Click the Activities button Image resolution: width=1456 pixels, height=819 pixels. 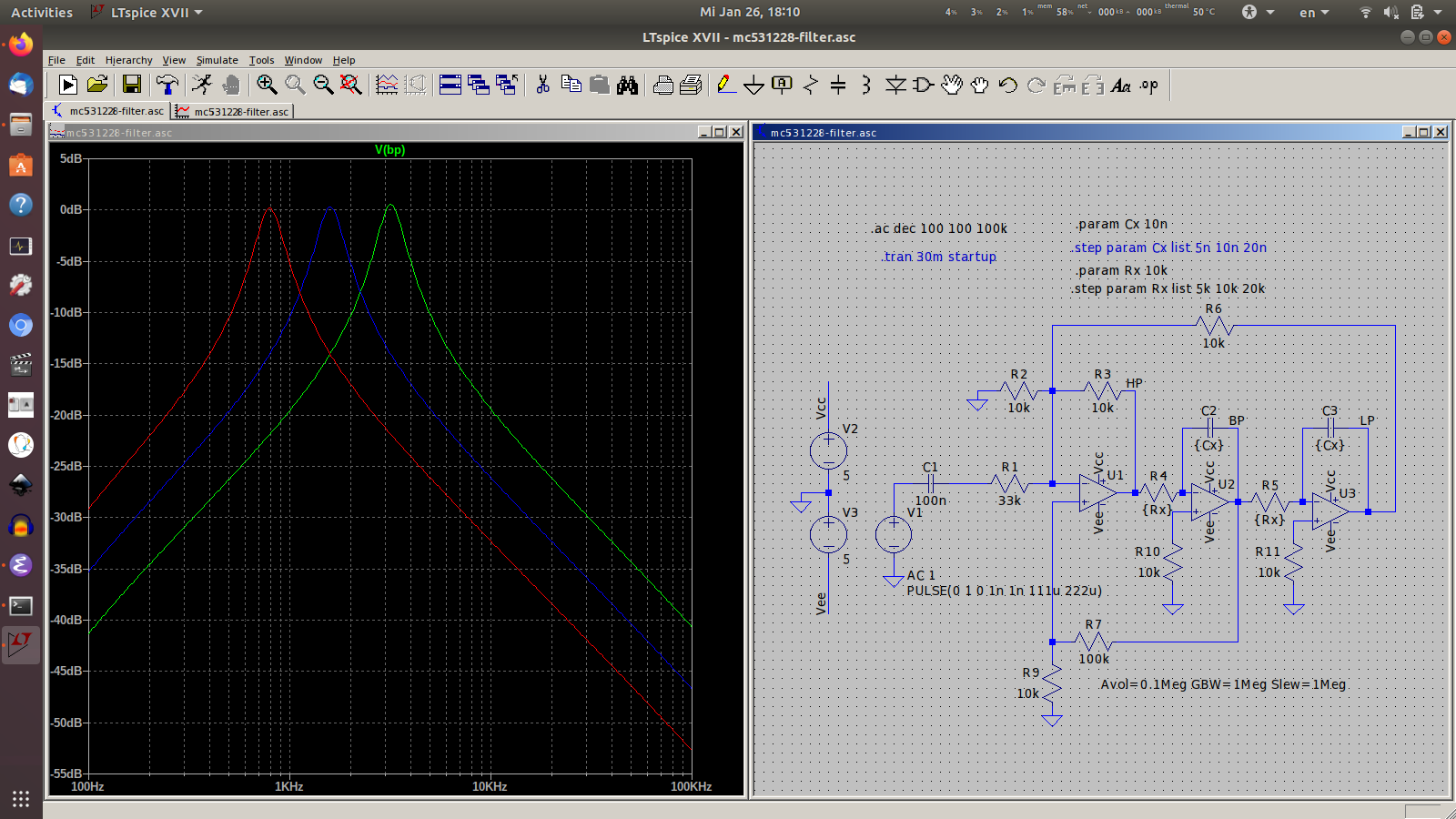point(42,13)
